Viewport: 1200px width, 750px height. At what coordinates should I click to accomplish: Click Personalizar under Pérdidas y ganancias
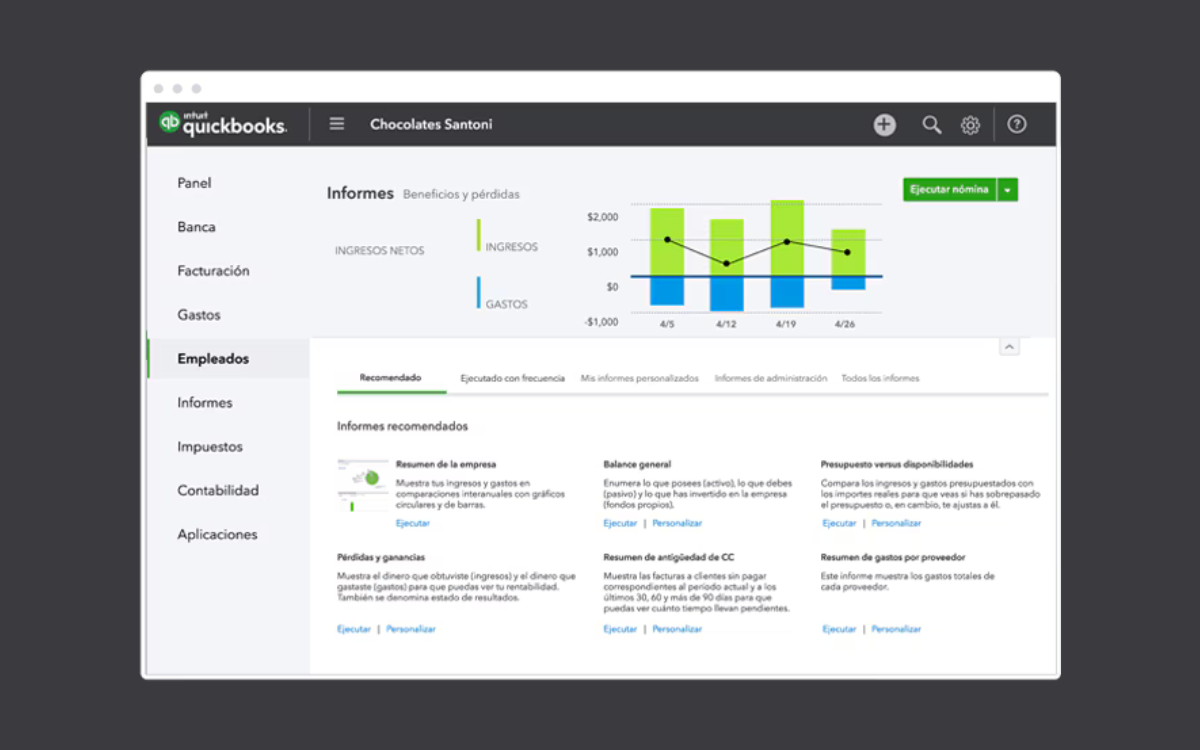(x=412, y=628)
